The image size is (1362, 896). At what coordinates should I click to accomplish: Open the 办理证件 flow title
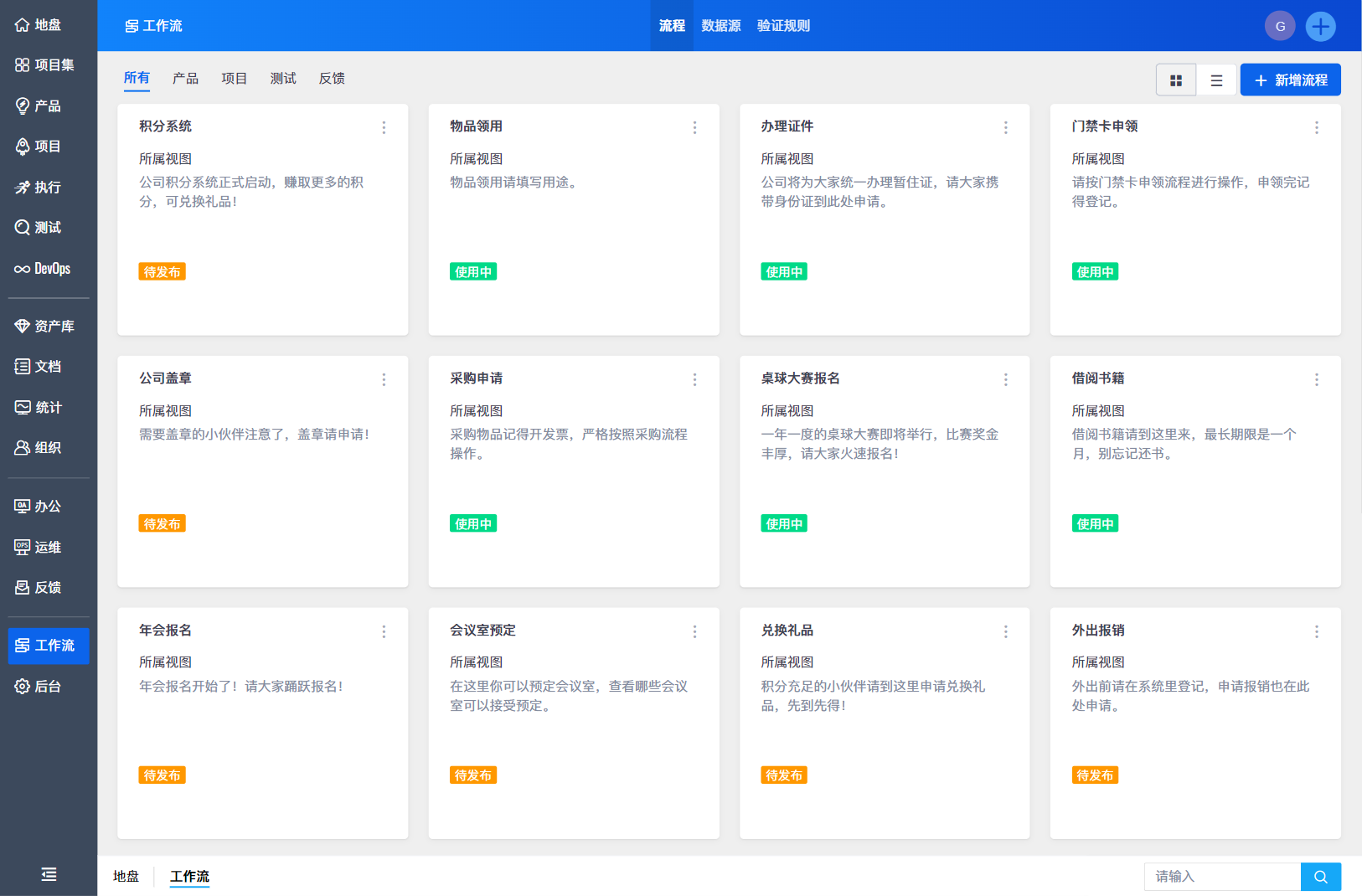tap(787, 126)
